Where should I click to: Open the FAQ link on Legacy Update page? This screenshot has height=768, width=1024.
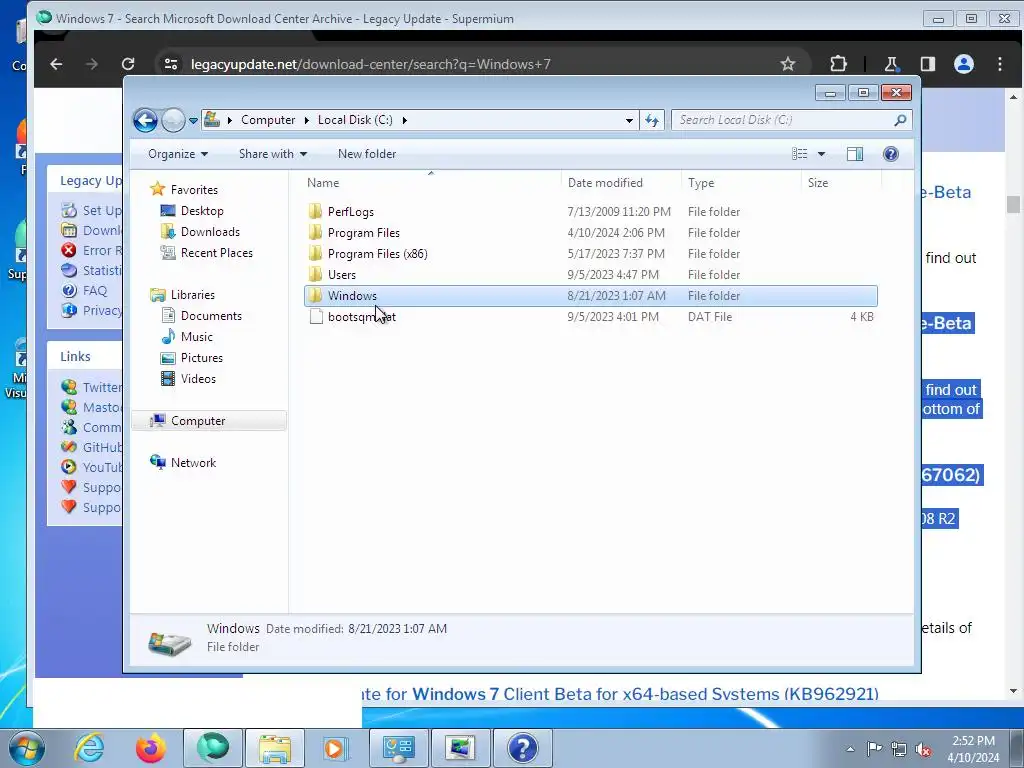tap(95, 291)
